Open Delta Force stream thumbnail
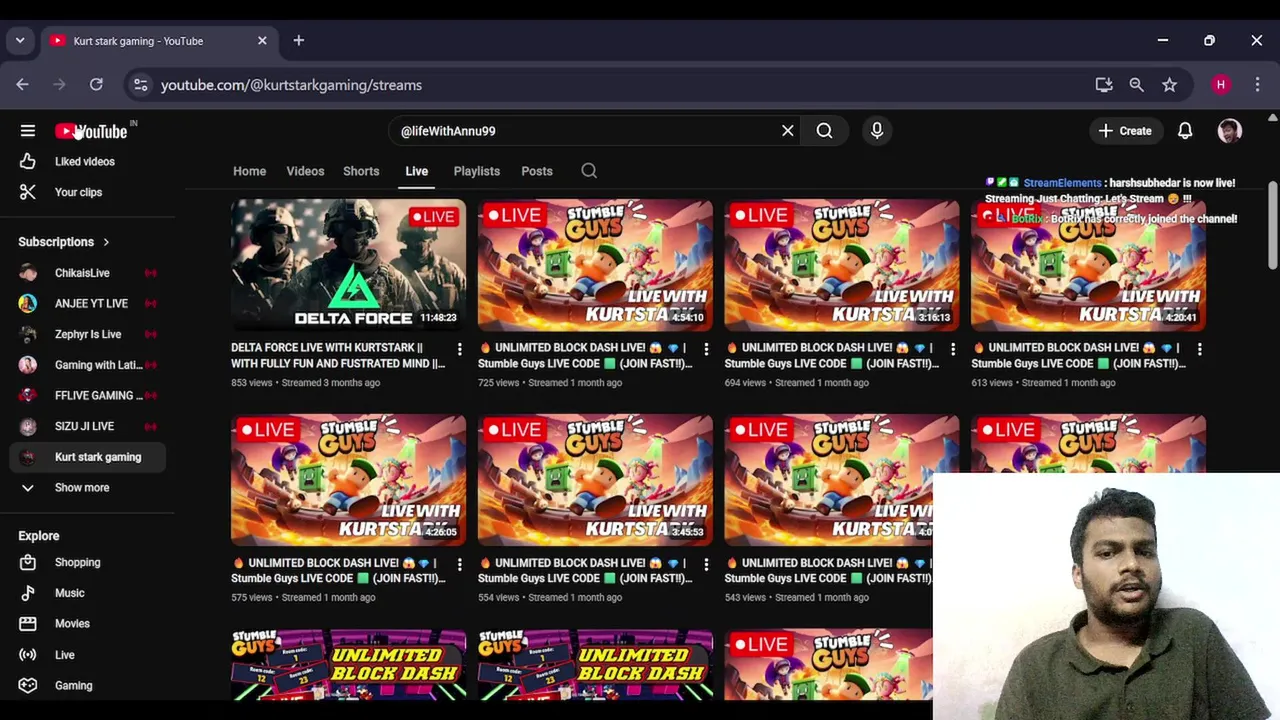The width and height of the screenshot is (1280, 720). [348, 265]
